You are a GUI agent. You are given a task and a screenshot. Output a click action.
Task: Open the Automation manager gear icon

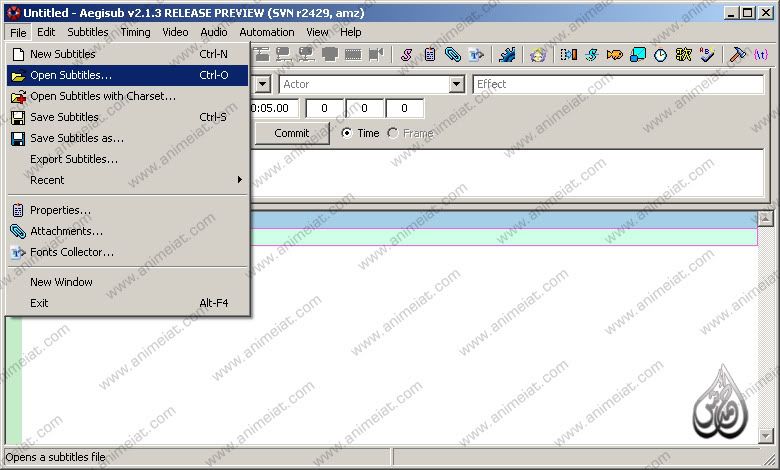(x=507, y=55)
